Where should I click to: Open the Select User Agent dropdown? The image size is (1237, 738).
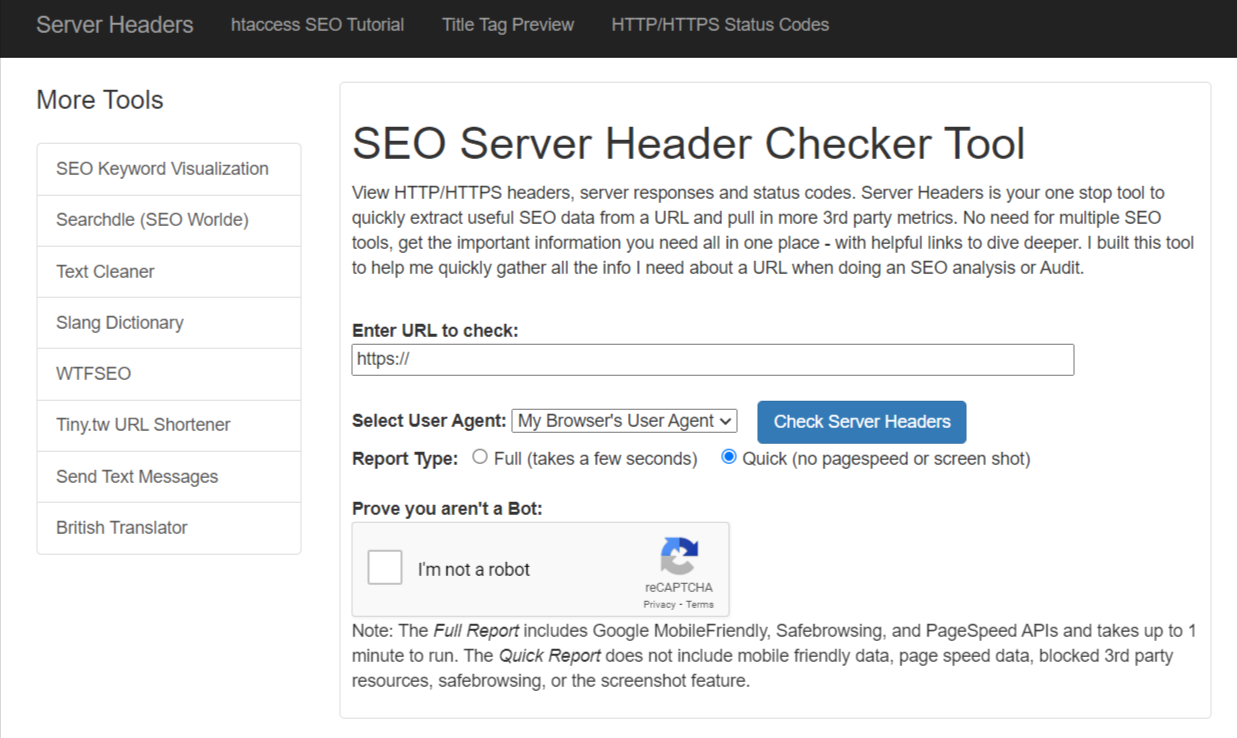coord(623,420)
